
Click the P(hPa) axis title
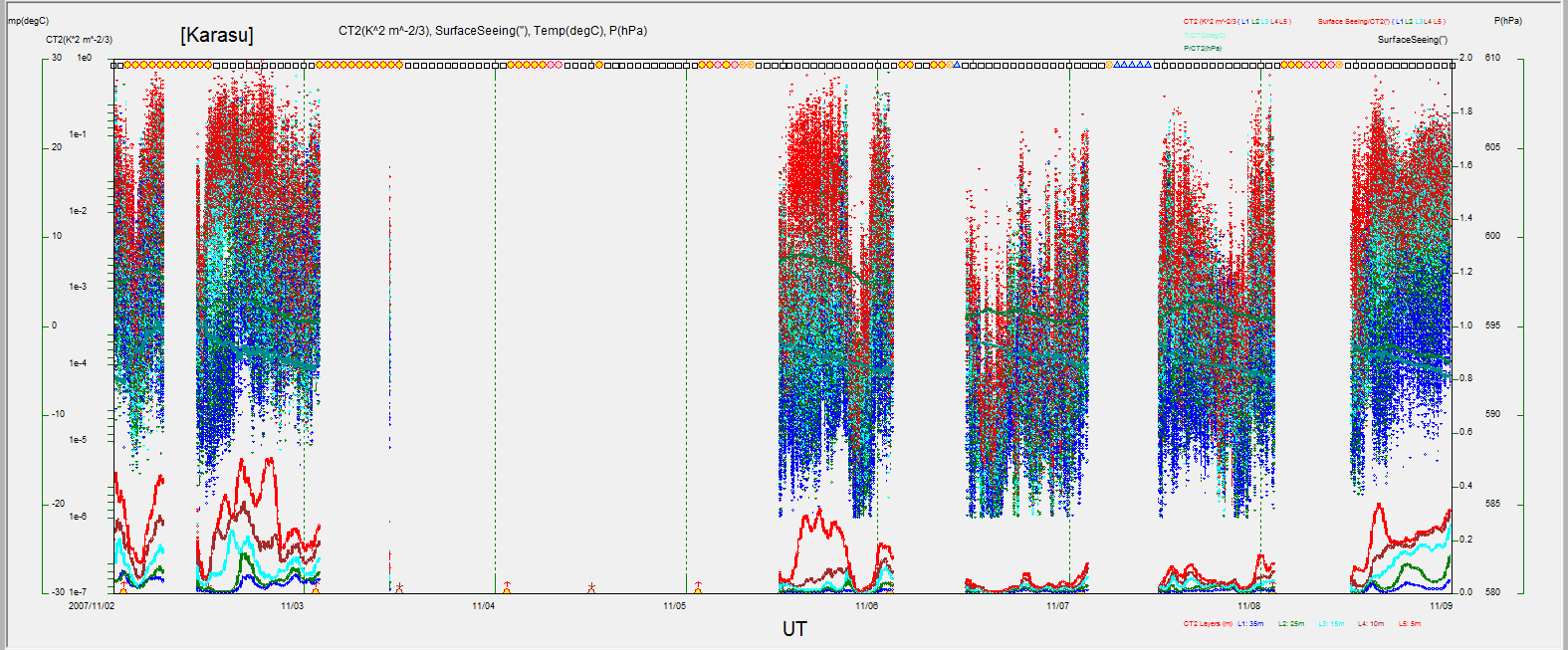(x=1508, y=21)
